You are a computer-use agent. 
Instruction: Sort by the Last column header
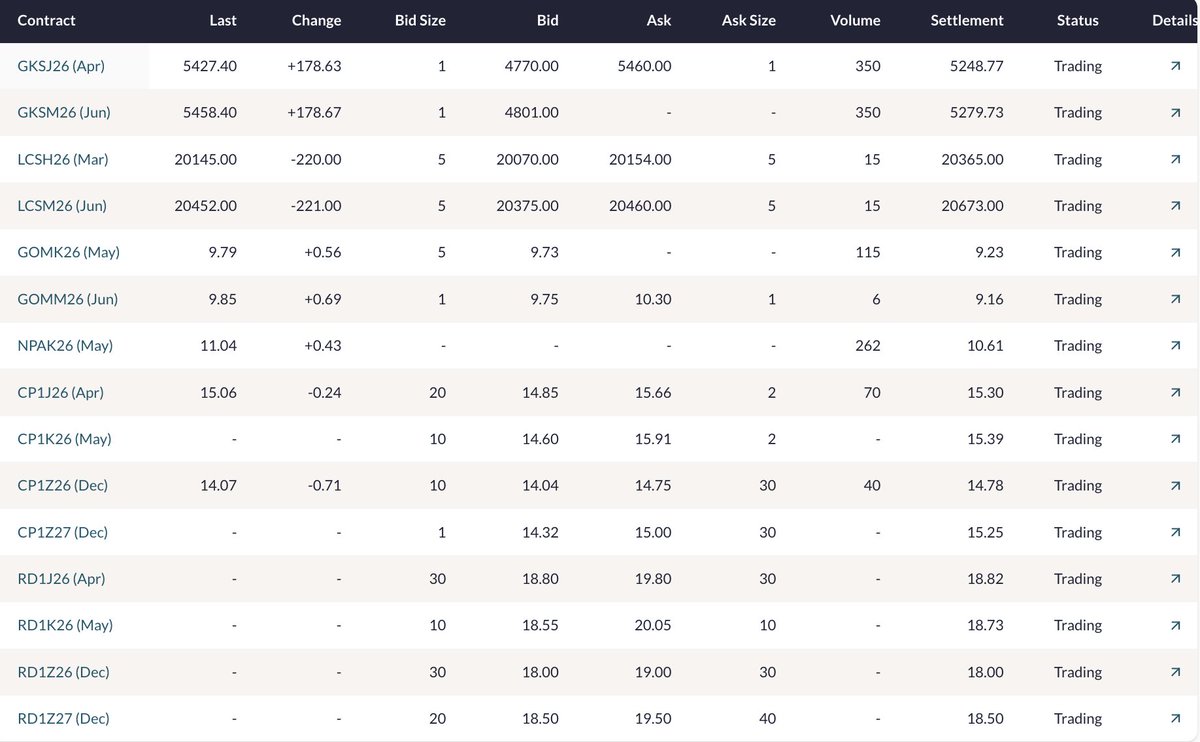pyautogui.click(x=223, y=20)
